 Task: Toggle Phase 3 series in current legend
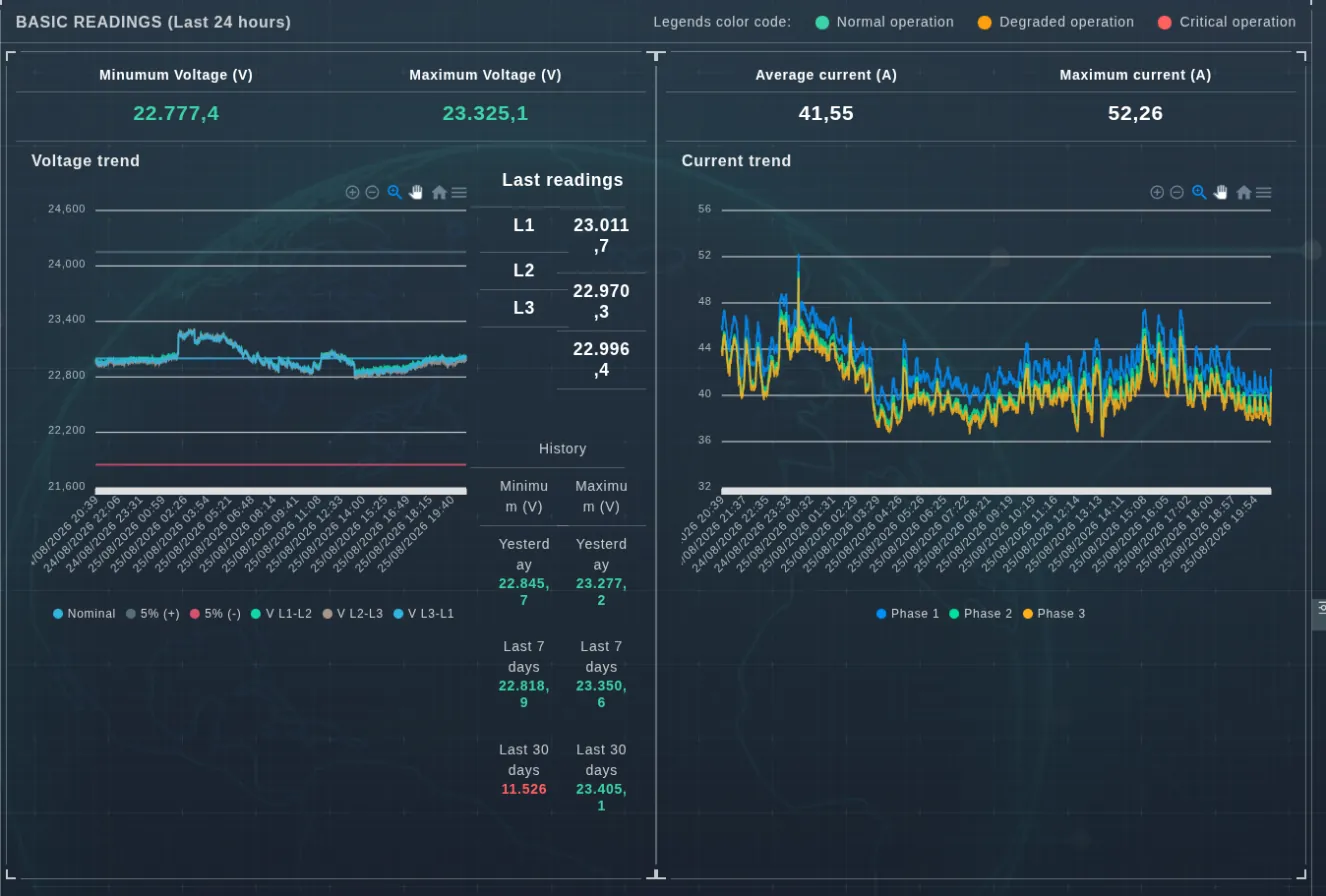(x=1054, y=613)
